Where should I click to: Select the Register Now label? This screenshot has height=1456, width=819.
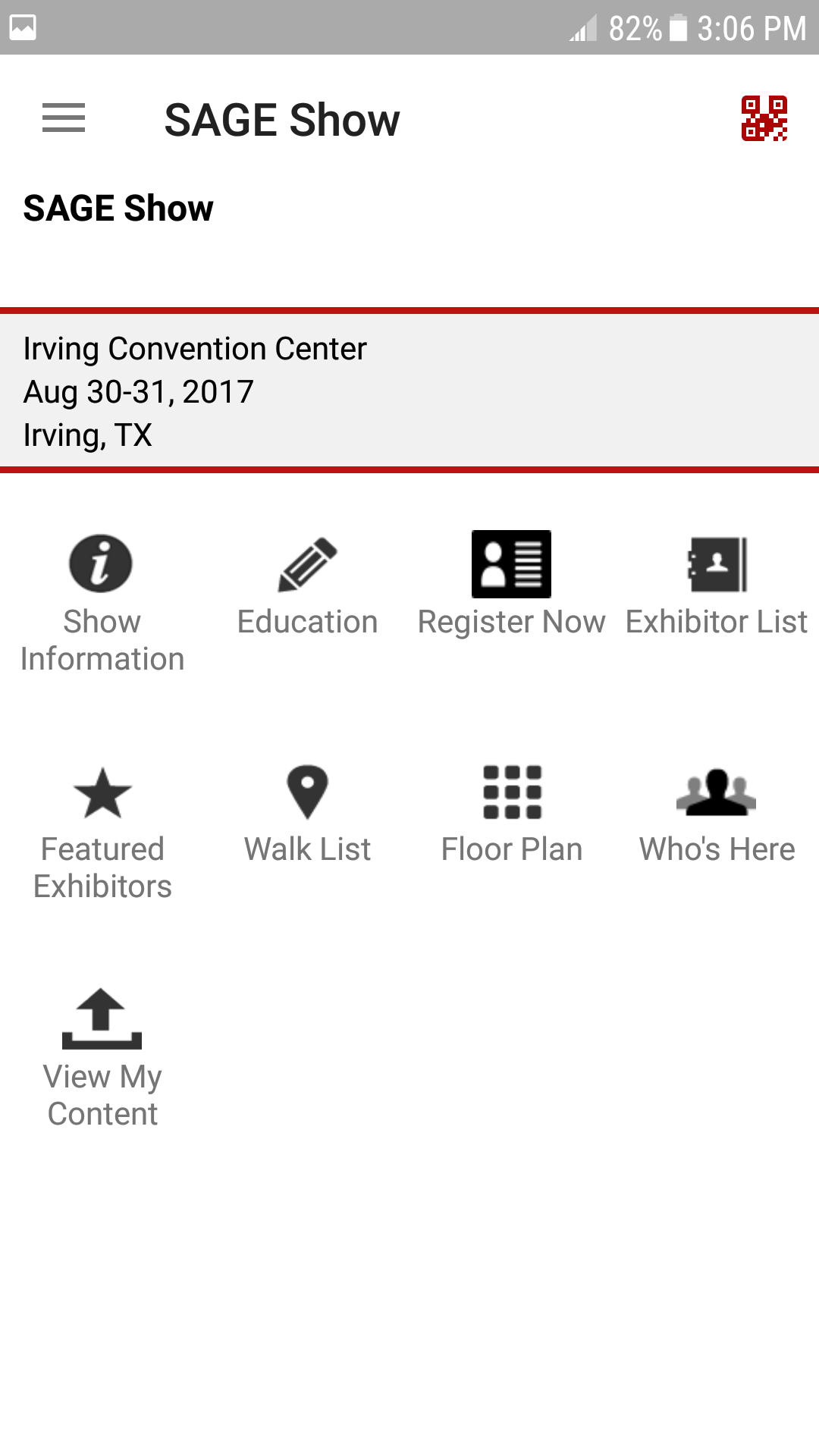tap(512, 622)
